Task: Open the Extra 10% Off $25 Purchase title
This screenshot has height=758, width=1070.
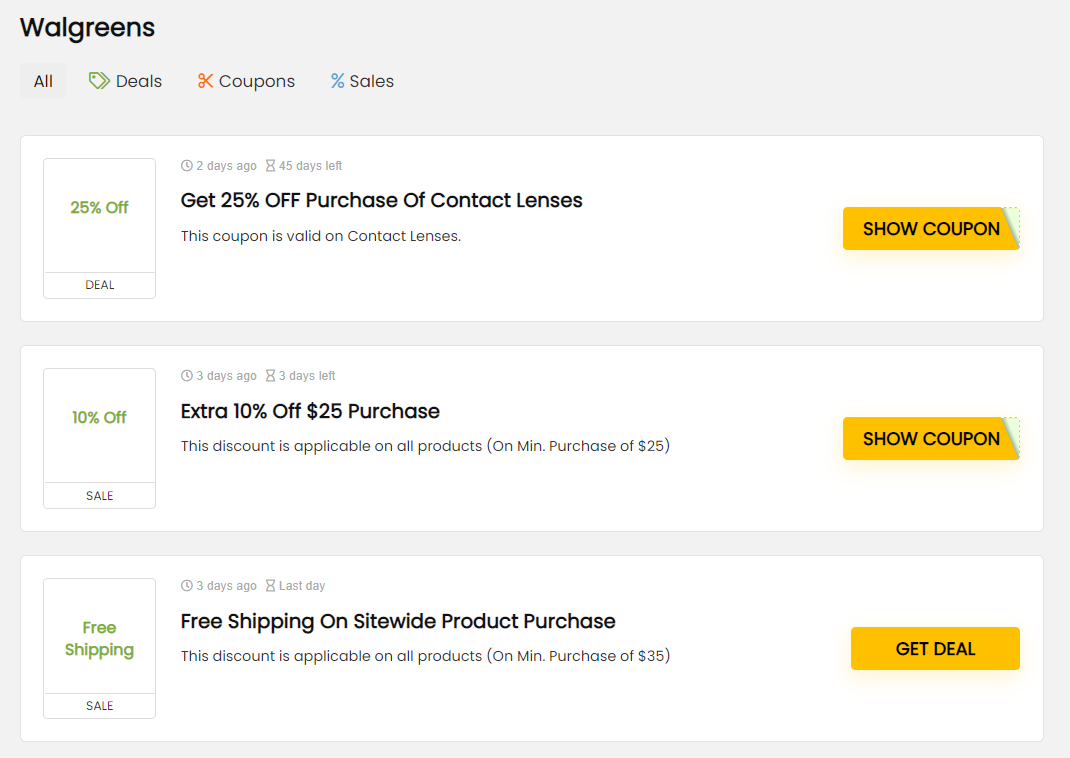Action: pyautogui.click(x=310, y=411)
